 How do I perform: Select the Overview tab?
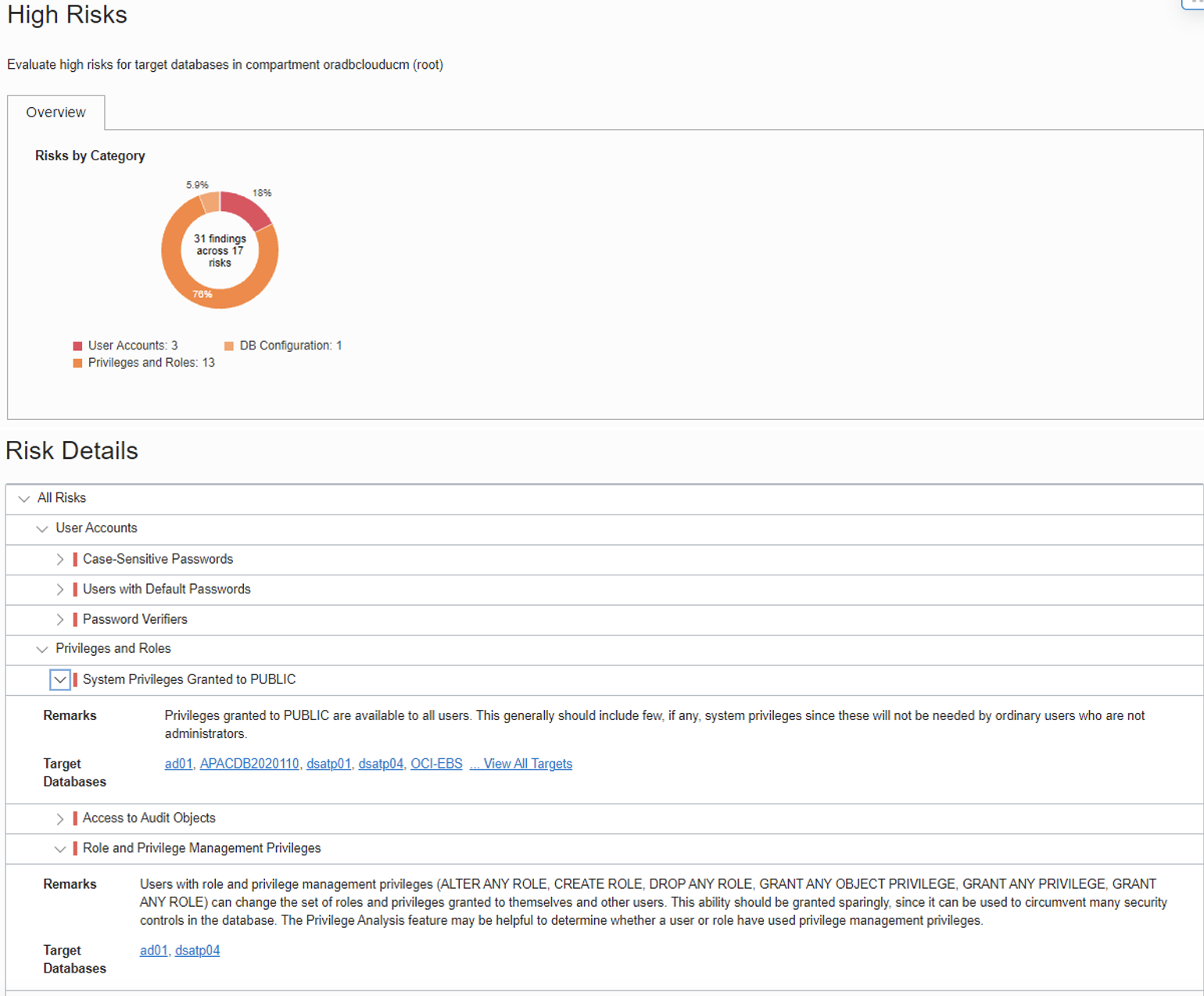point(56,113)
